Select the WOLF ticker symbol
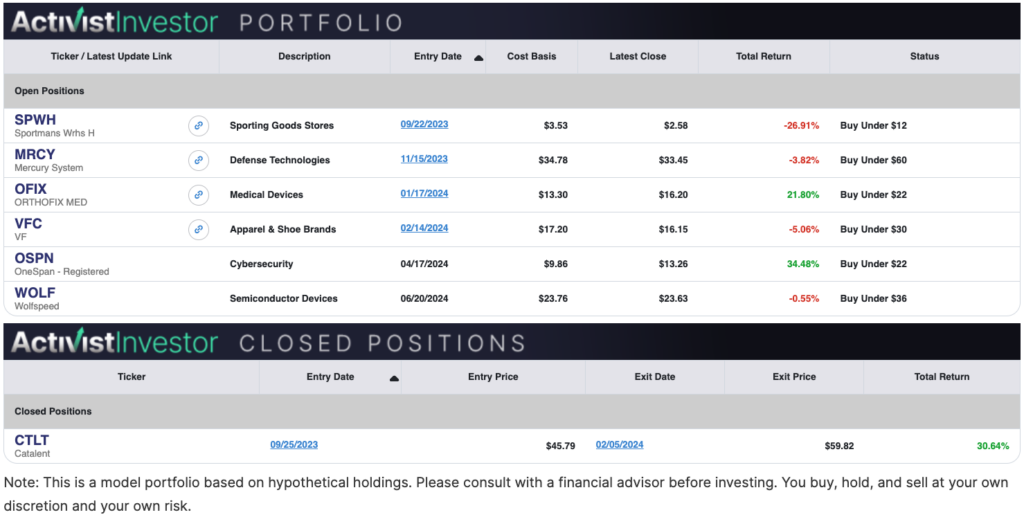This screenshot has width=1024, height=517. tap(35, 292)
